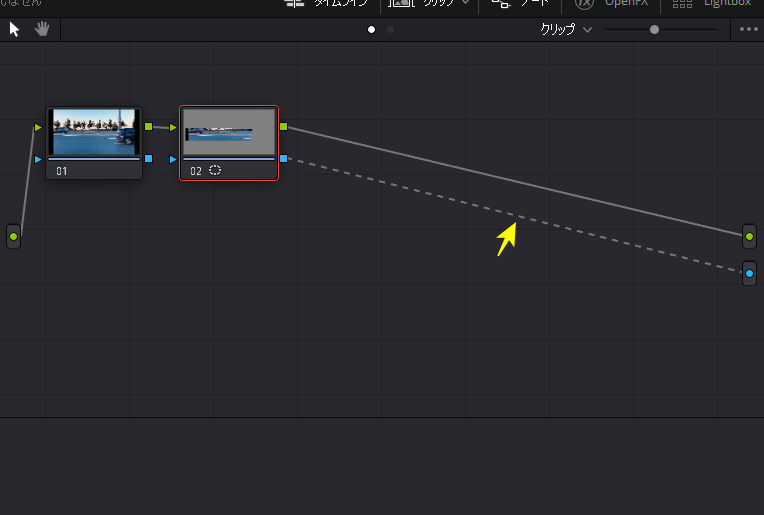The height and width of the screenshot is (515, 764).
Task: Click the node editor zoom slider handle
Action: pos(654,30)
